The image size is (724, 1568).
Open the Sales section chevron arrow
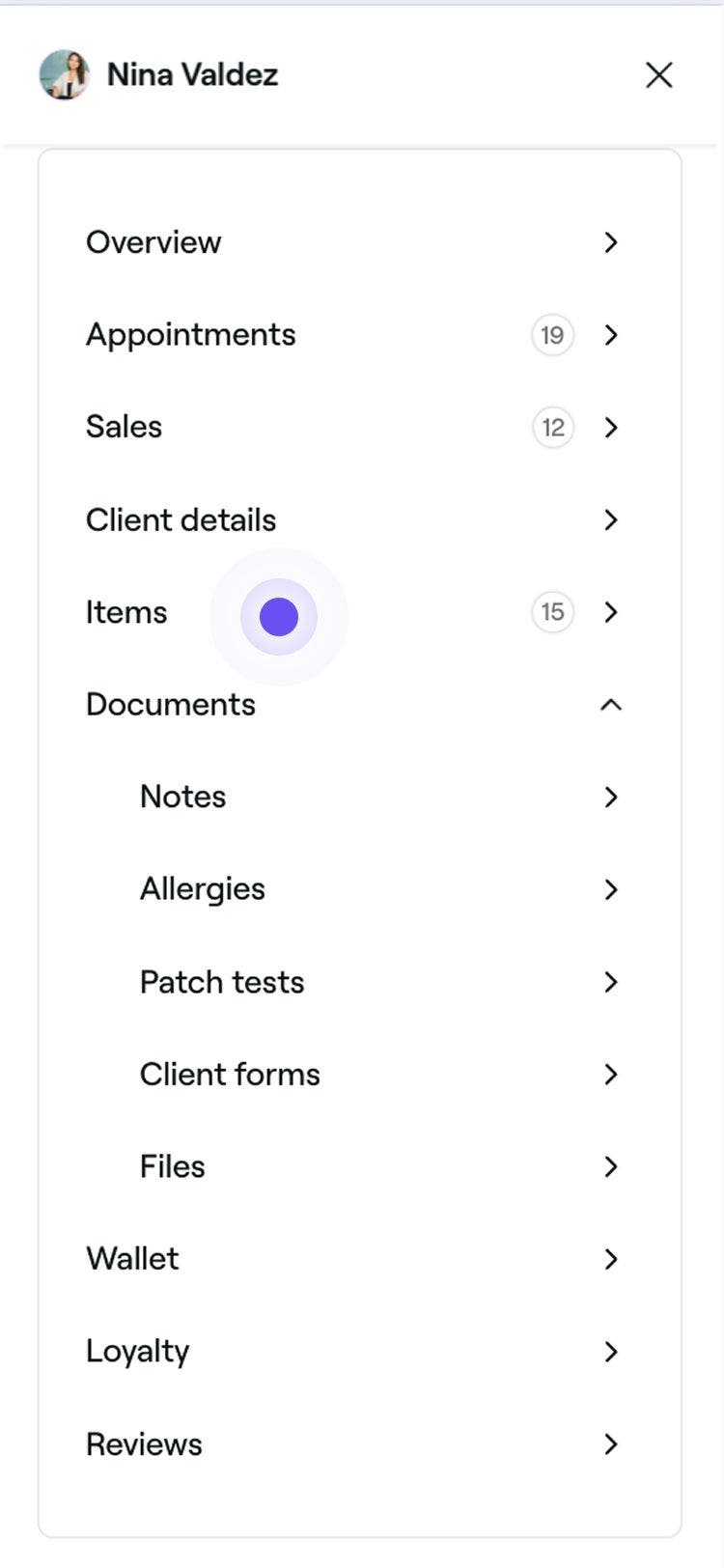tap(610, 427)
